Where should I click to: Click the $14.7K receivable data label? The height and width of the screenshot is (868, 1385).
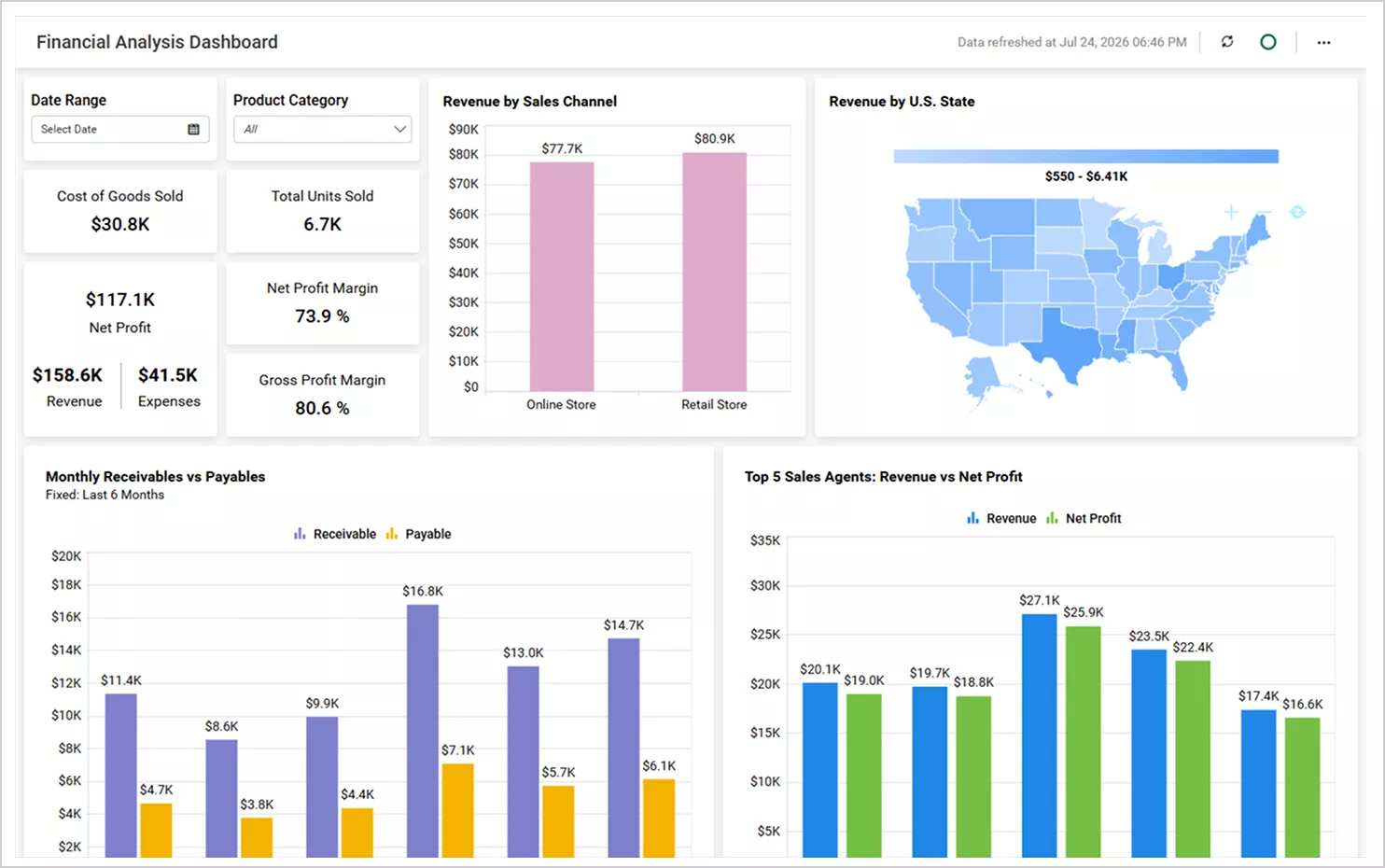[x=623, y=624]
